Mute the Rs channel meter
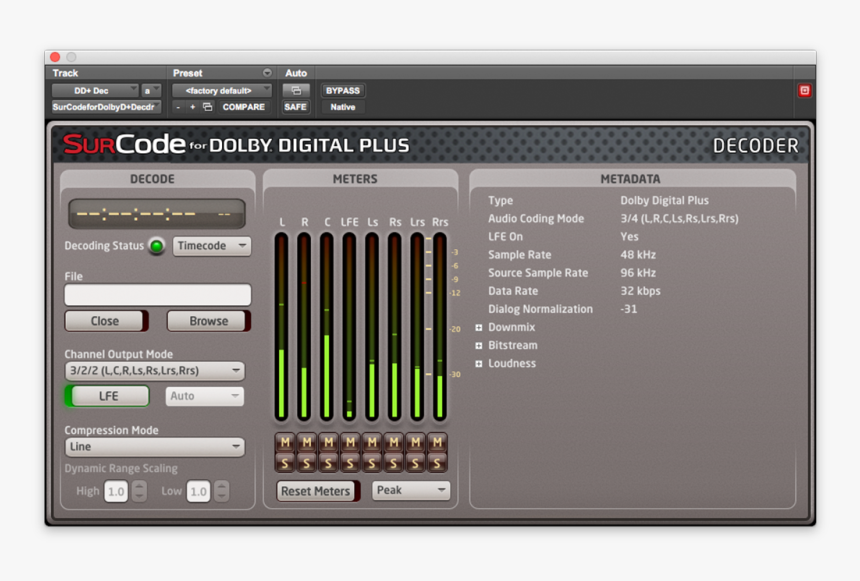860x581 pixels. tap(393, 442)
